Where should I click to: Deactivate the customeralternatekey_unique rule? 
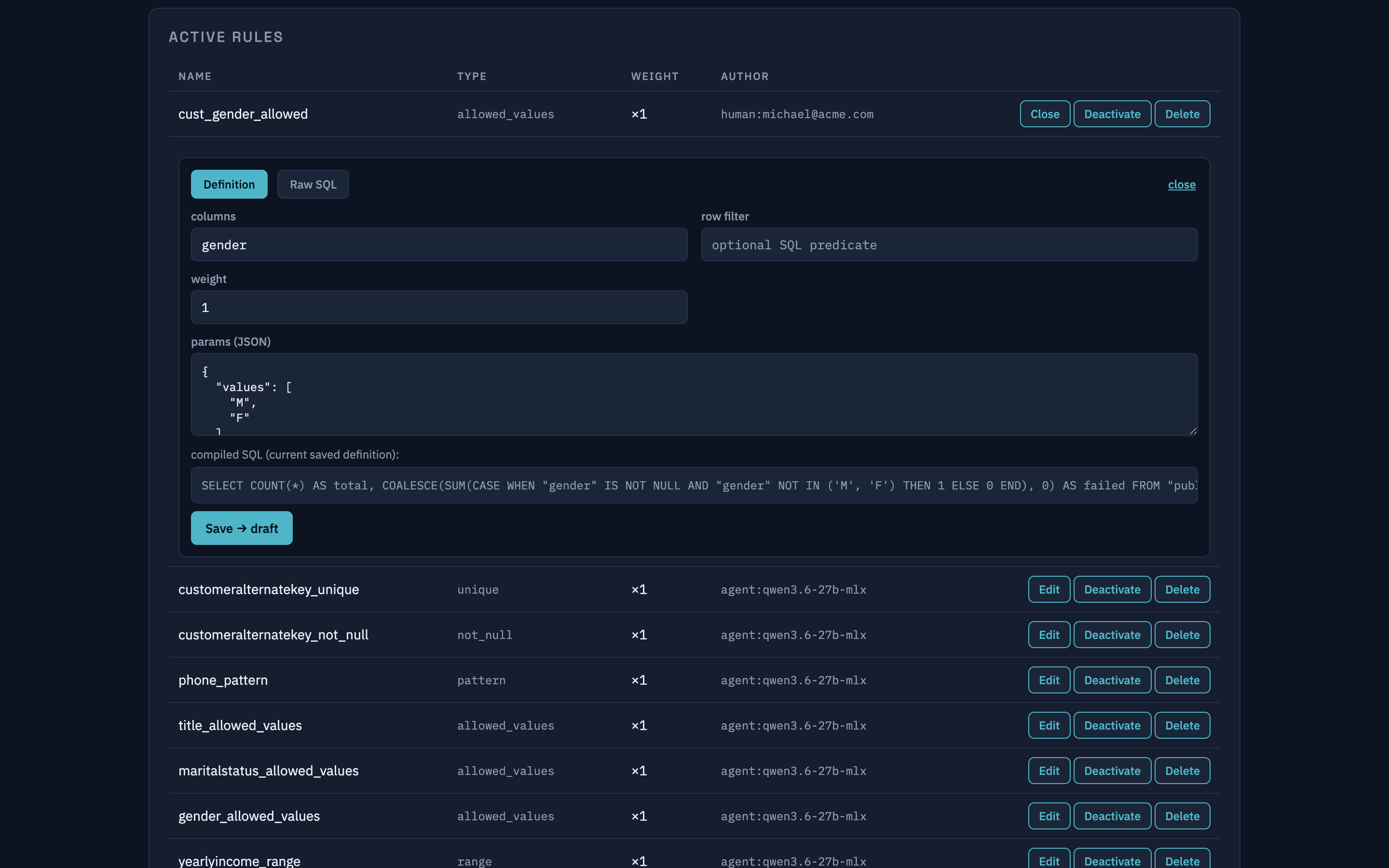pos(1112,589)
